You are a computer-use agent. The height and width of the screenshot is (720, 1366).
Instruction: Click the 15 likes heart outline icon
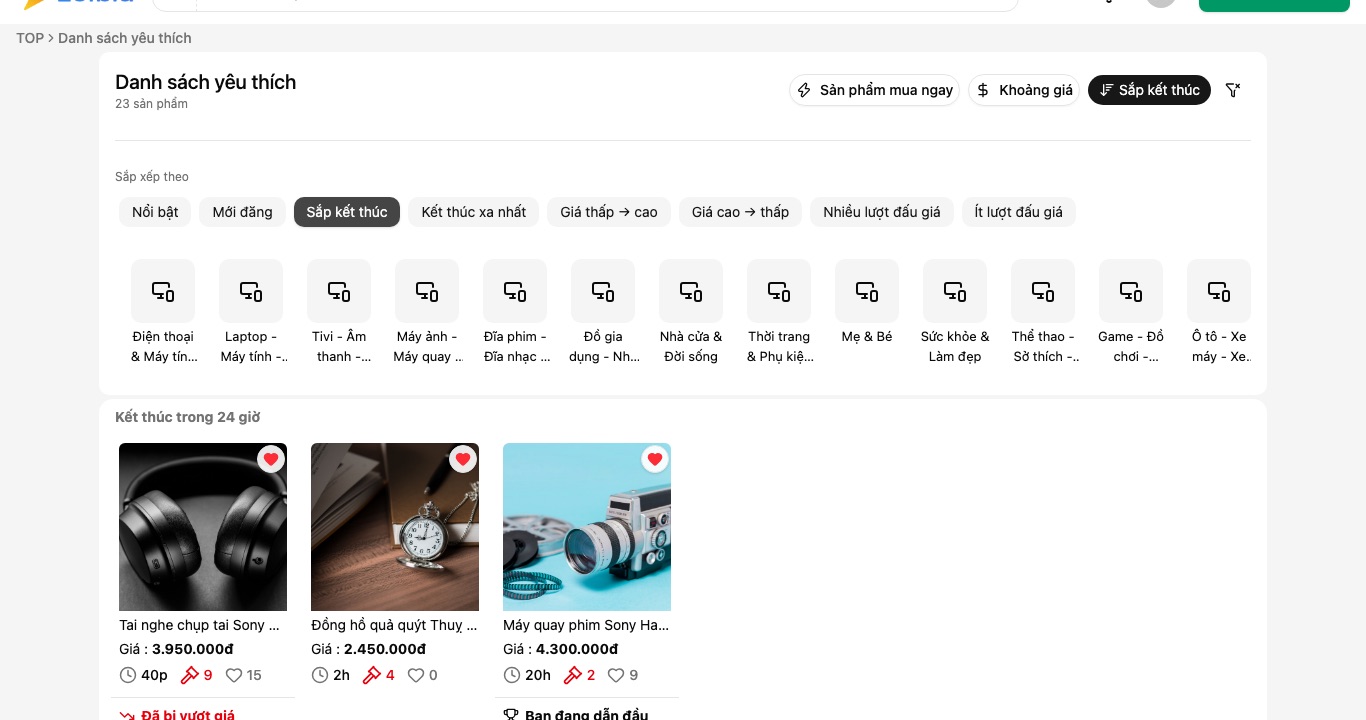(x=234, y=675)
